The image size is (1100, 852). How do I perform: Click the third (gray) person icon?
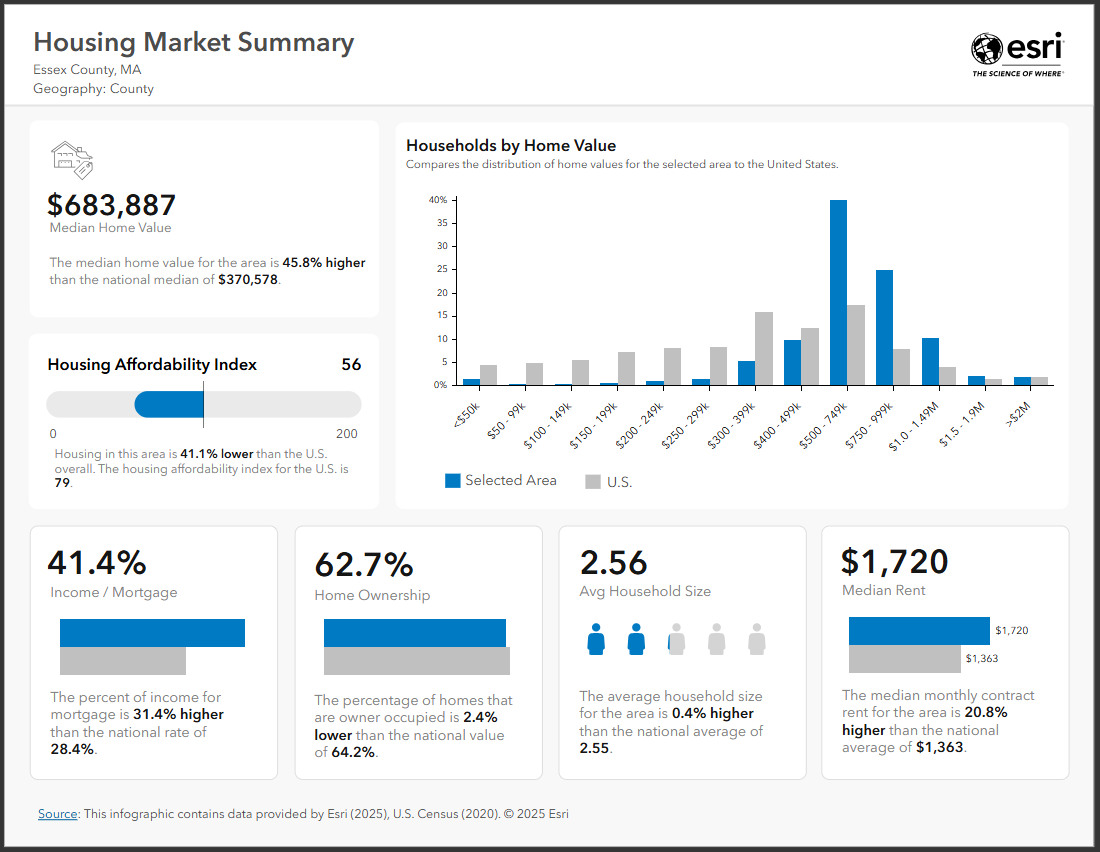[676, 639]
